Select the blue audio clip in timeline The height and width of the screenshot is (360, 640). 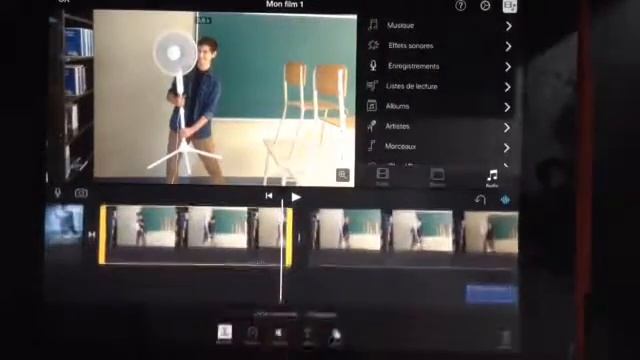point(492,294)
